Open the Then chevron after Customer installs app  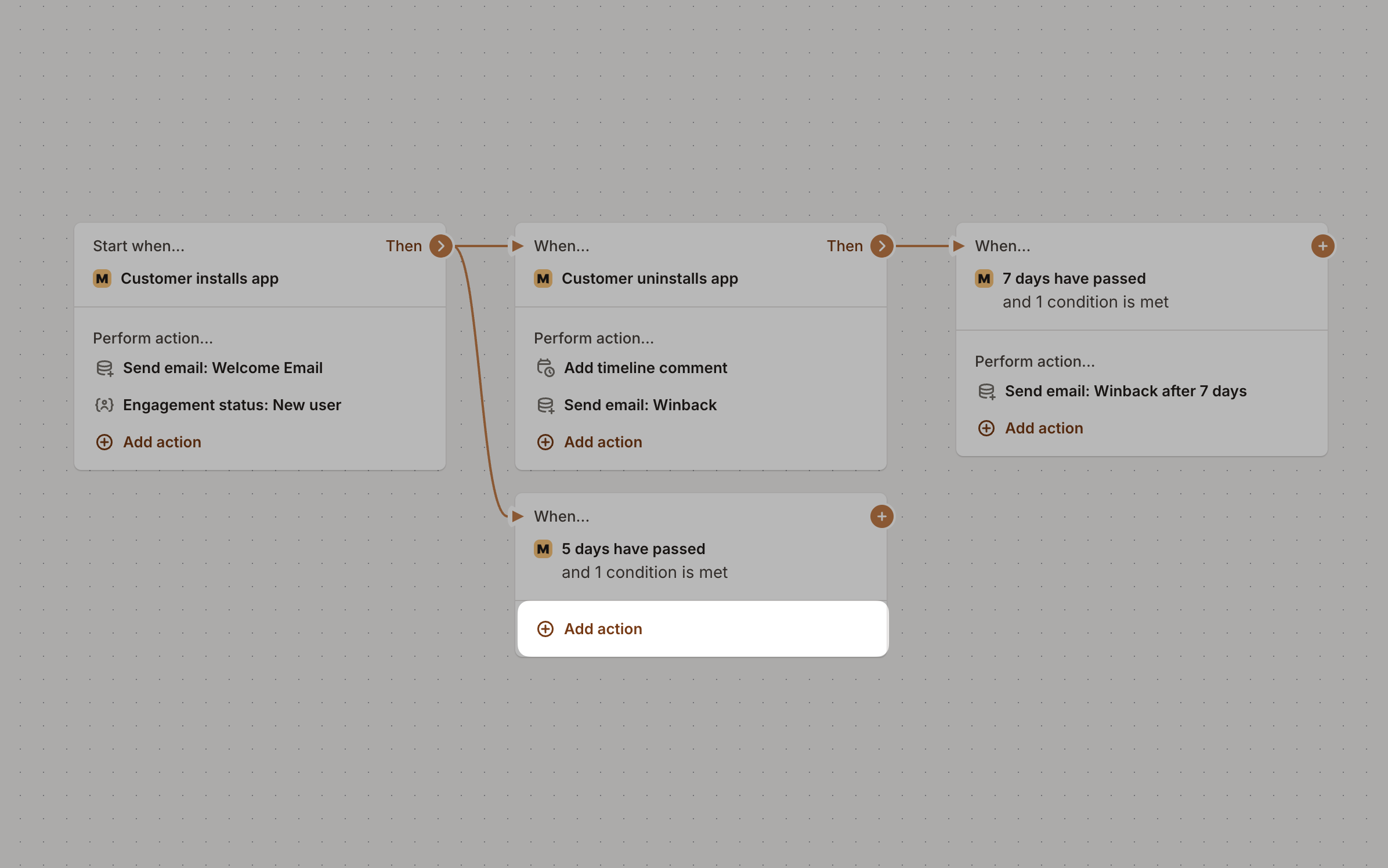pyautogui.click(x=441, y=245)
